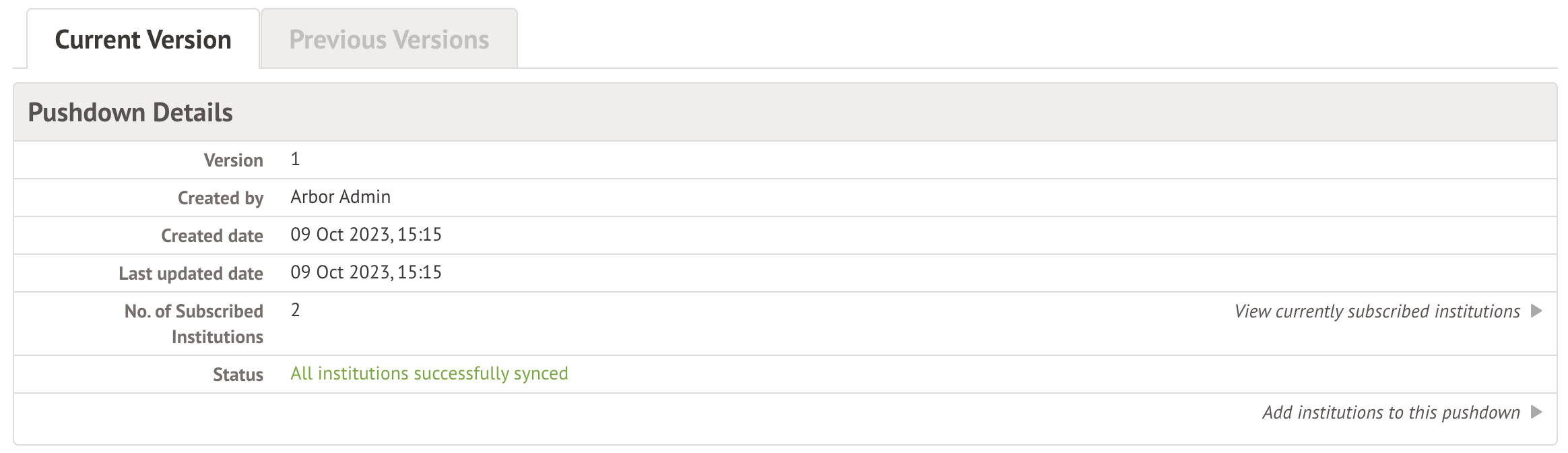
Task: Select the Arbor Admin creator name
Action: (x=340, y=197)
